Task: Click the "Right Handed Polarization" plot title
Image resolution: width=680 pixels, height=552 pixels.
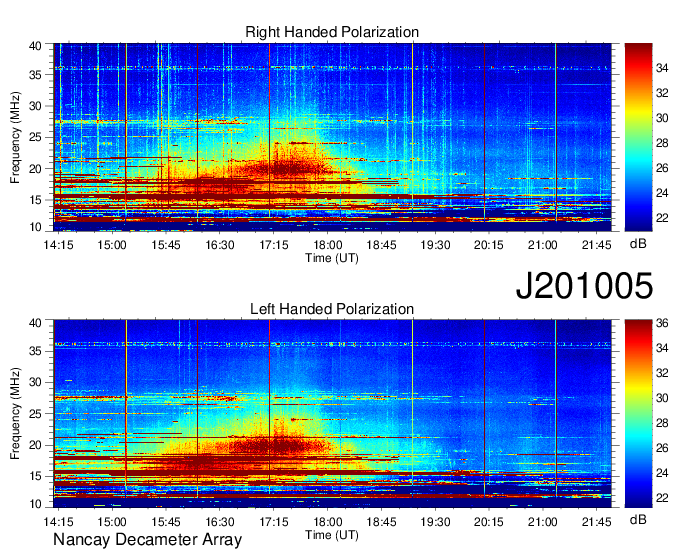Action: click(x=332, y=32)
